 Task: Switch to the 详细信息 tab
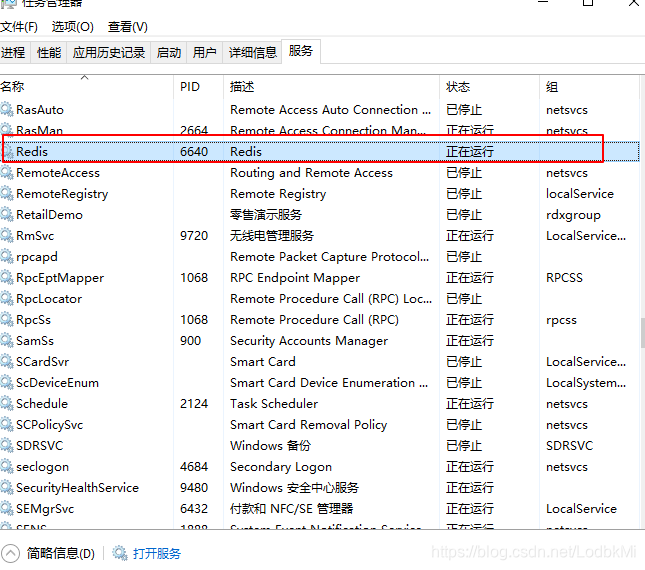pos(253,53)
